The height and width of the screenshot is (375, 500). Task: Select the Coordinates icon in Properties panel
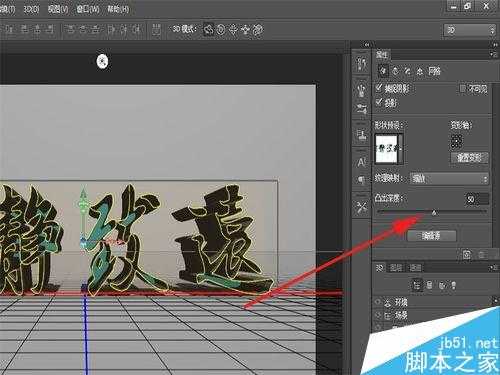[x=420, y=71]
